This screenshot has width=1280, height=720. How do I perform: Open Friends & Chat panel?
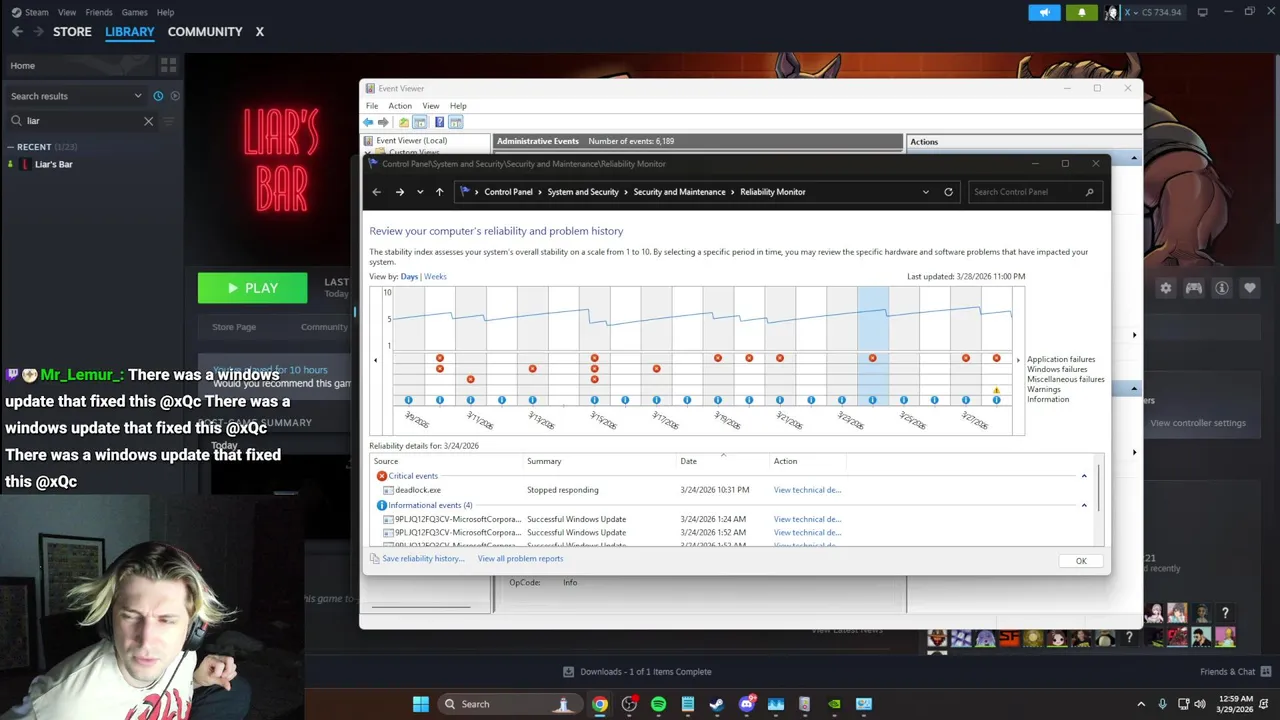coord(1235,672)
